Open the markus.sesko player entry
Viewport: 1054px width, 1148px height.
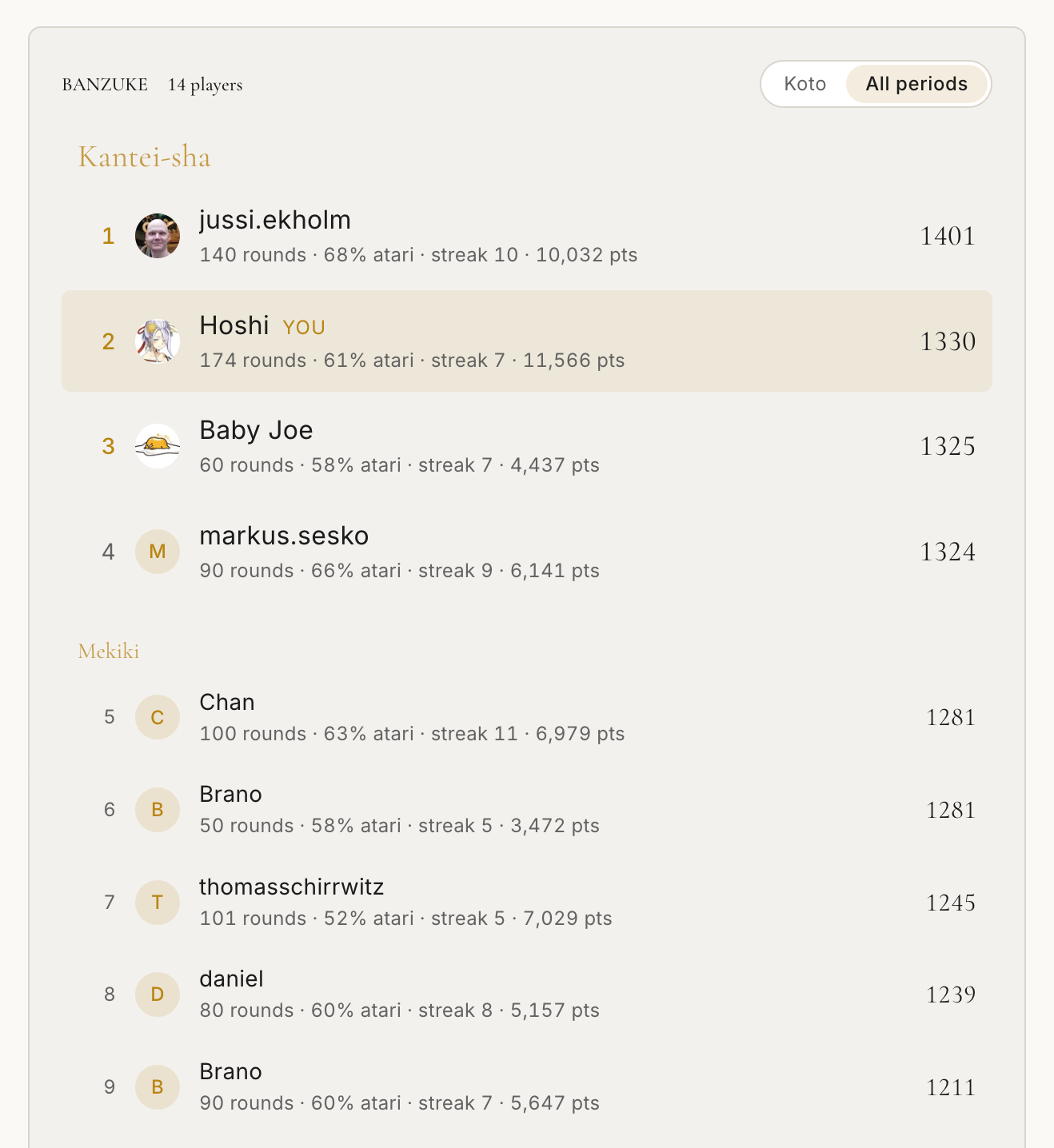point(527,552)
